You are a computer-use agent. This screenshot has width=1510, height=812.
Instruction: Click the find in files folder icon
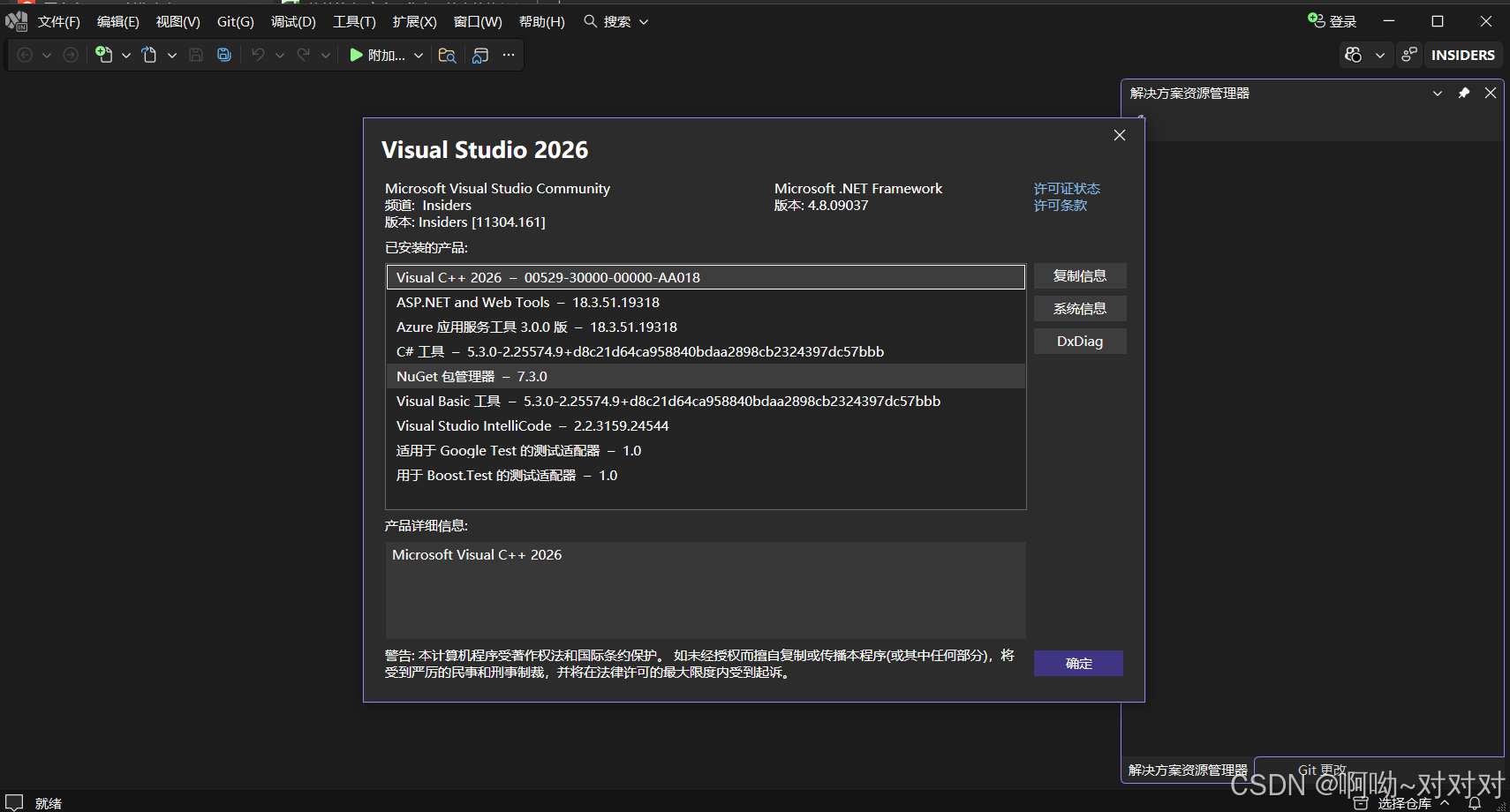[448, 55]
